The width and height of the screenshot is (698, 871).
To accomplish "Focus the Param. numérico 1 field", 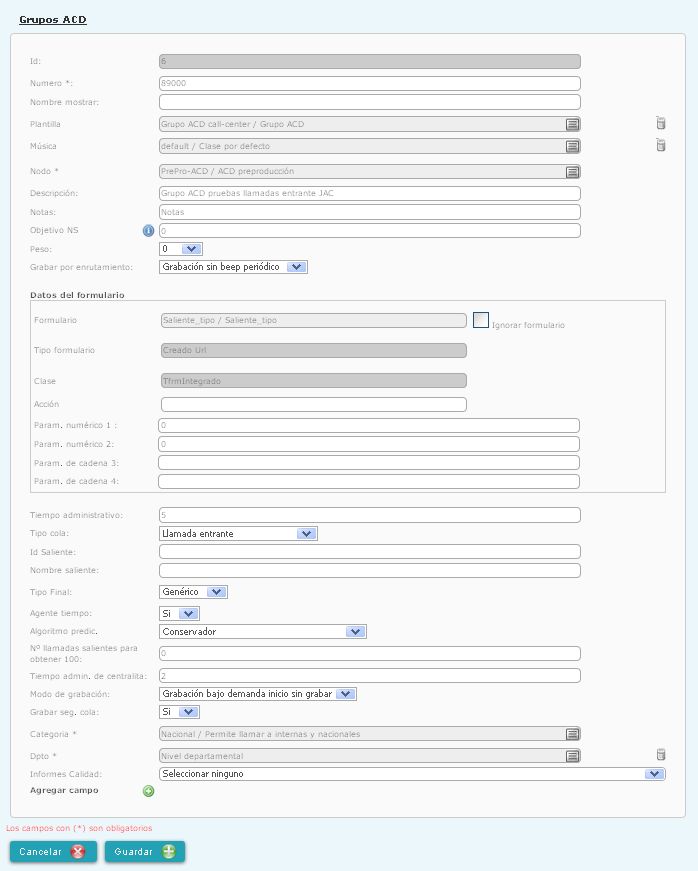I will coord(369,426).
